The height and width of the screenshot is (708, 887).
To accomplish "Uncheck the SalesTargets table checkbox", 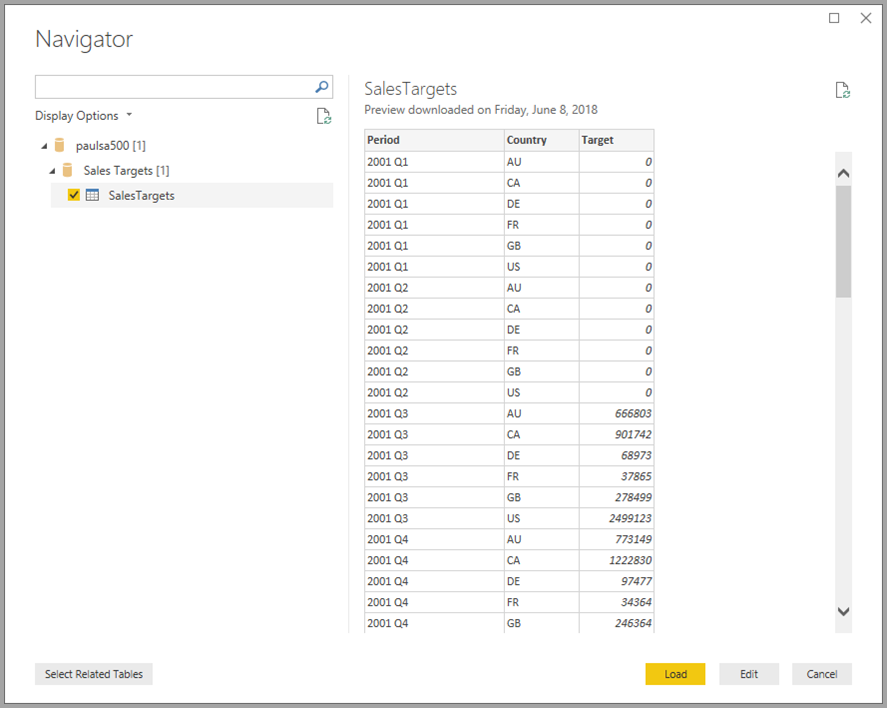I will pyautogui.click(x=73, y=194).
